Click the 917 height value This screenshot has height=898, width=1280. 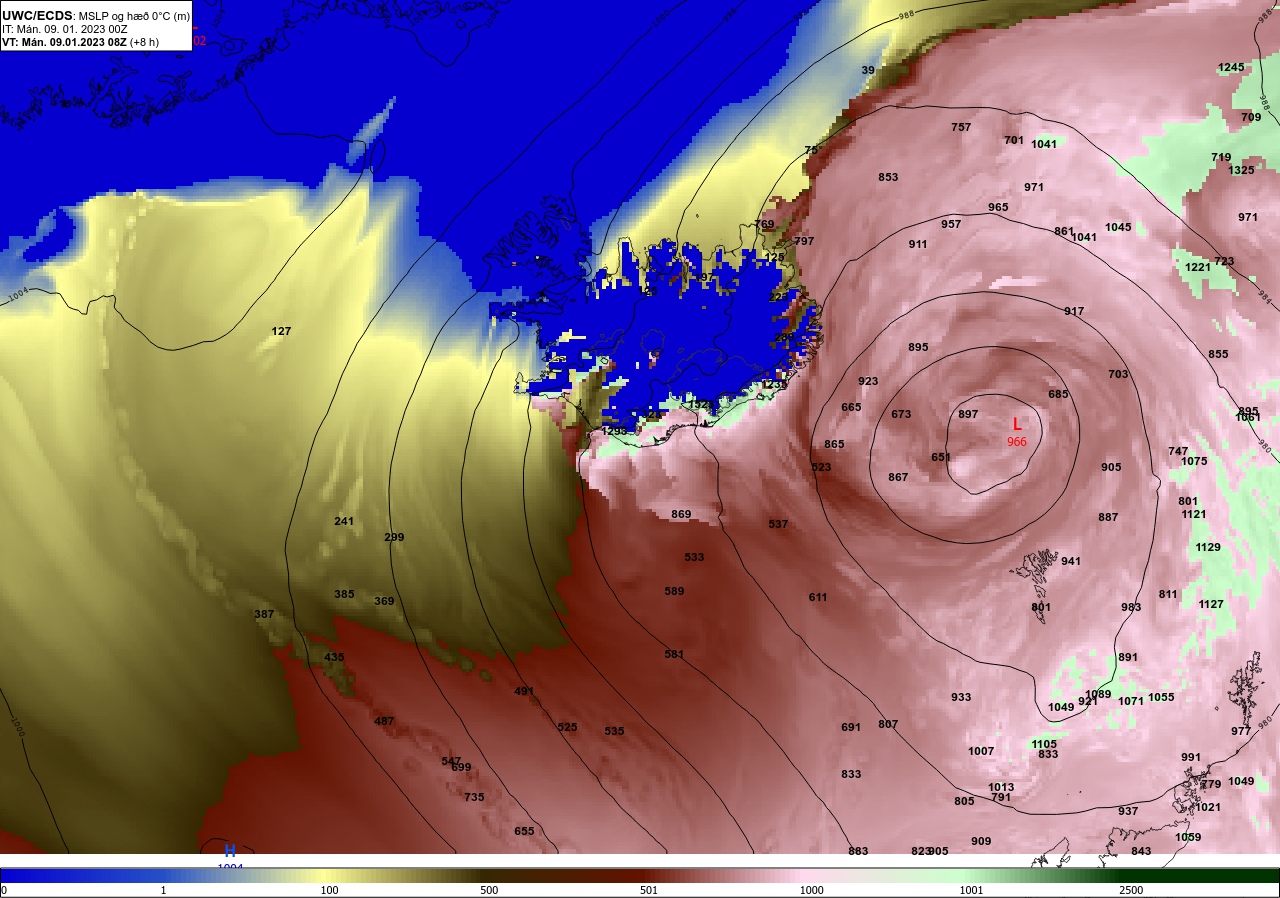click(x=1074, y=312)
